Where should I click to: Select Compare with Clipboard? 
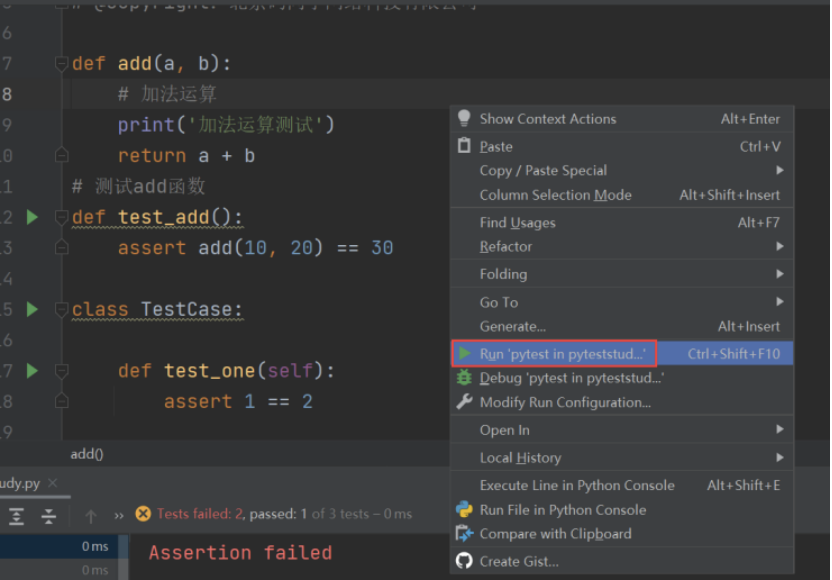coord(622,533)
